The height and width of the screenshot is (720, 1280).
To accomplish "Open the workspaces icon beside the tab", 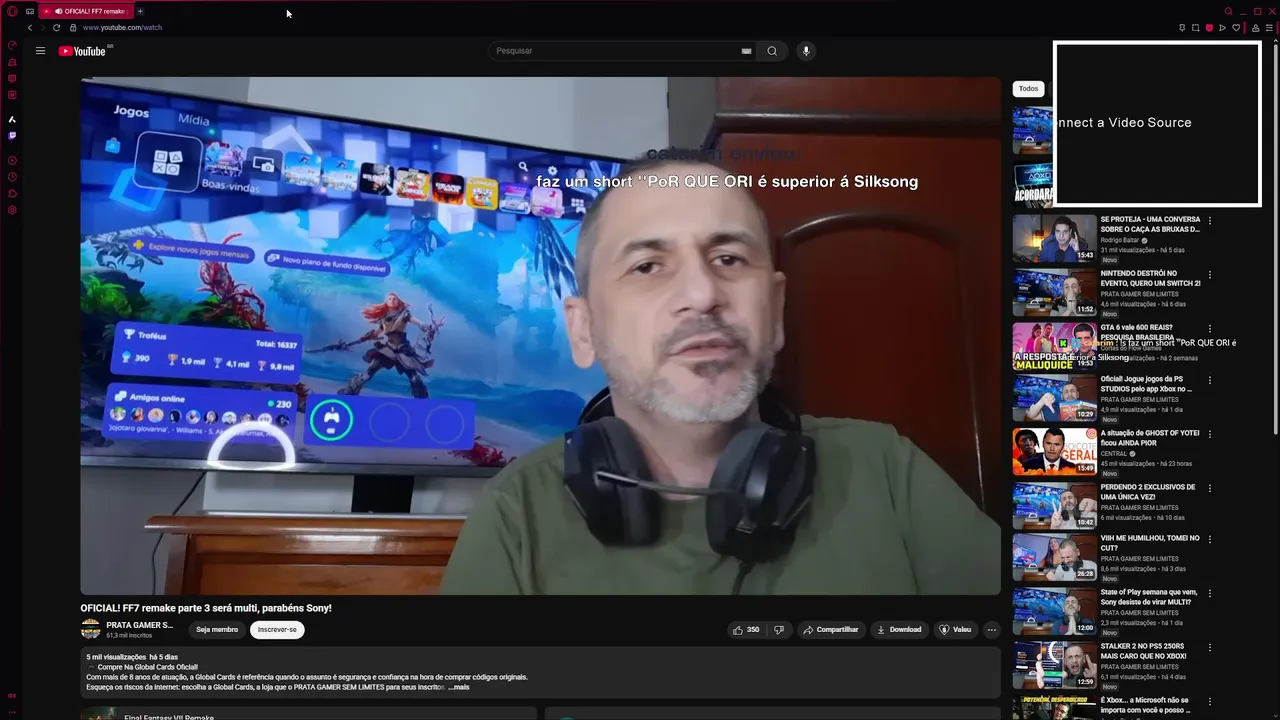I will click(30, 11).
